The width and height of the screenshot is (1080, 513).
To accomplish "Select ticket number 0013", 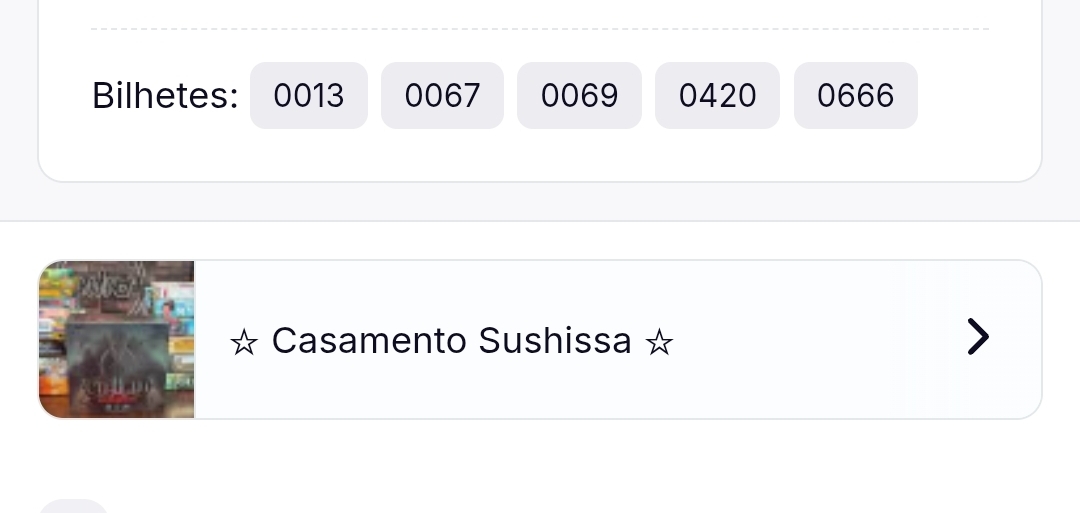I will pos(308,96).
